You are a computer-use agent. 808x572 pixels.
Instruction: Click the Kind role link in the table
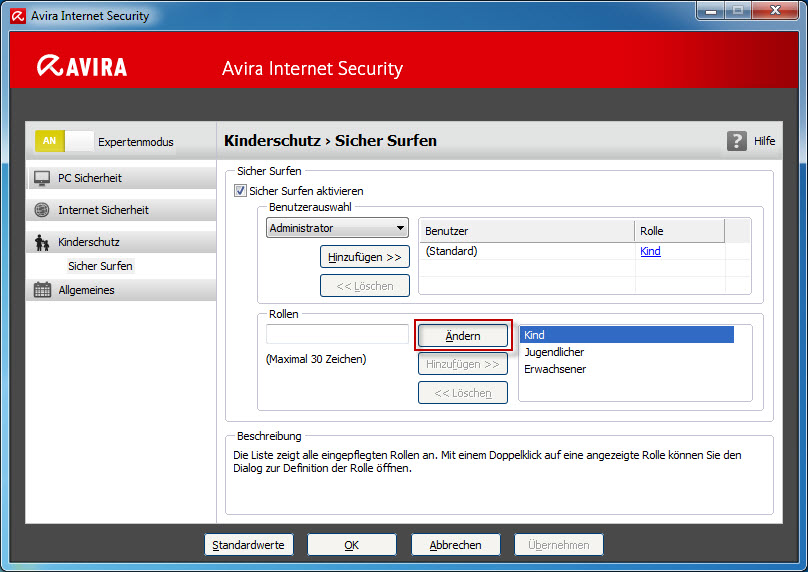650,251
